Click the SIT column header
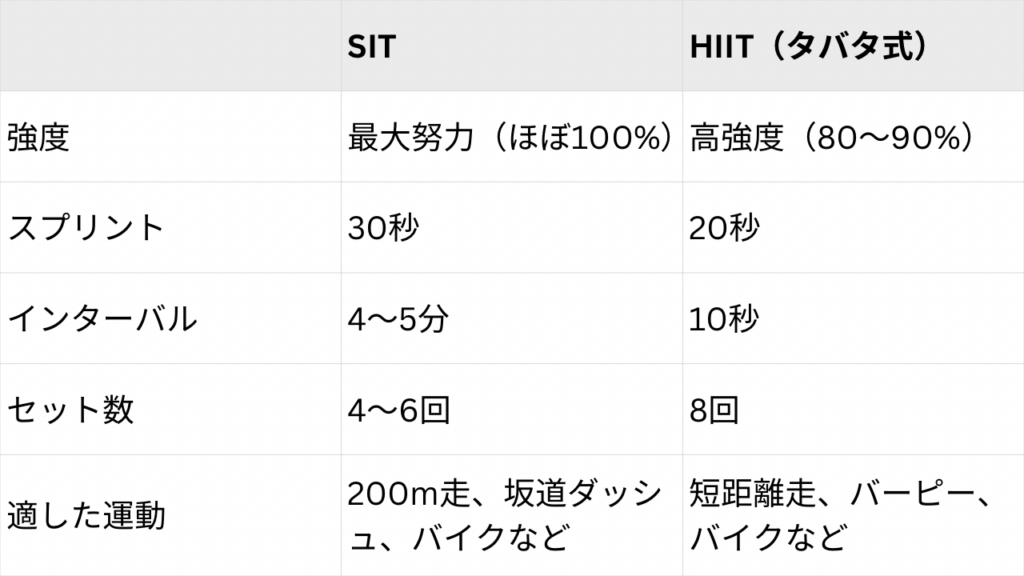Image resolution: width=1024 pixels, height=576 pixels. click(x=370, y=47)
